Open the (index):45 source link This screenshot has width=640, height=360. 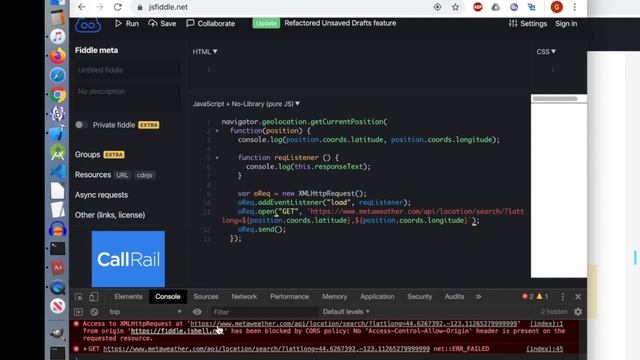544,349
